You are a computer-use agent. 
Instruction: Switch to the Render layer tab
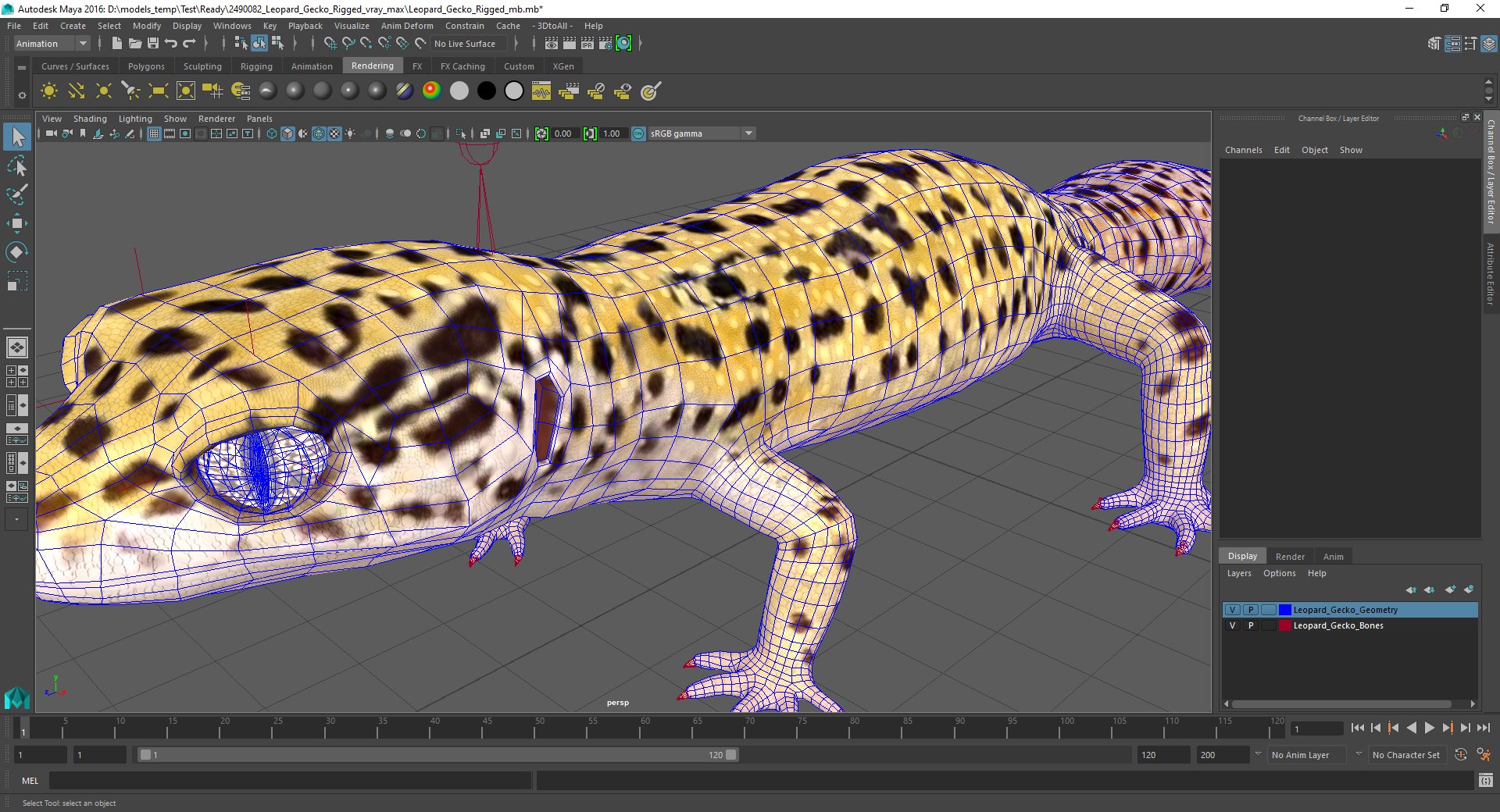(1290, 557)
